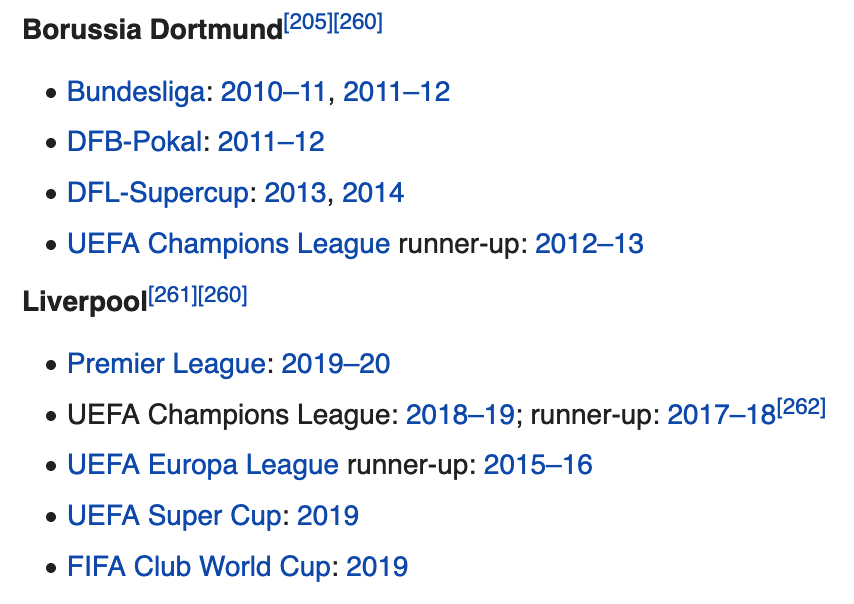The width and height of the screenshot is (854, 604).
Task: Open the Bundesliga link
Action: 136,91
